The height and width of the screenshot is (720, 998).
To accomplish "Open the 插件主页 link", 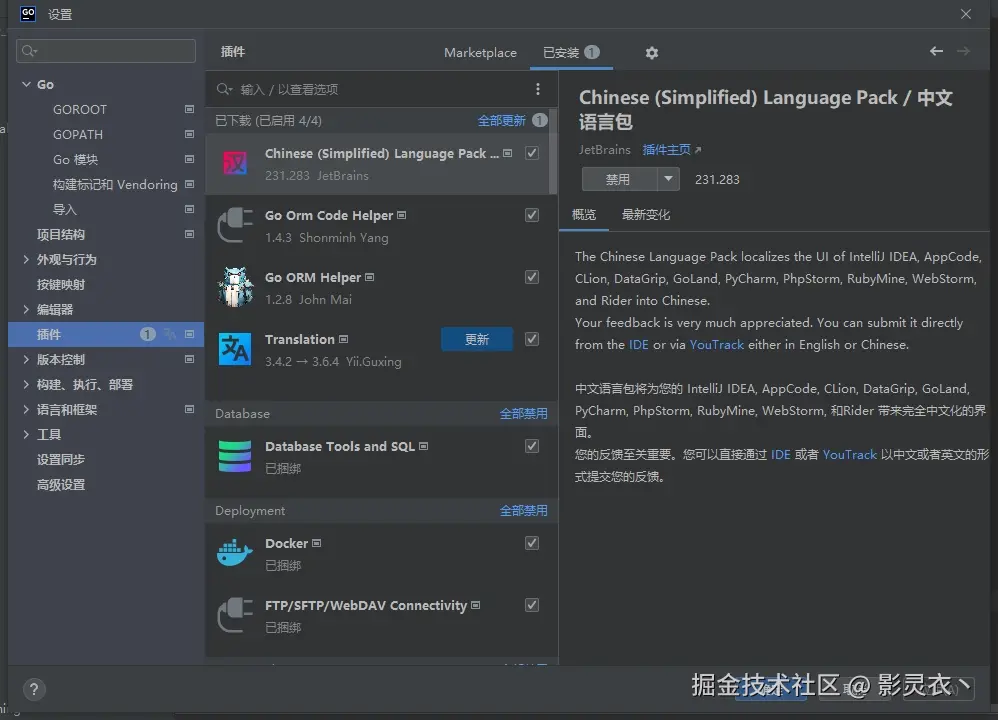I will tap(666, 150).
